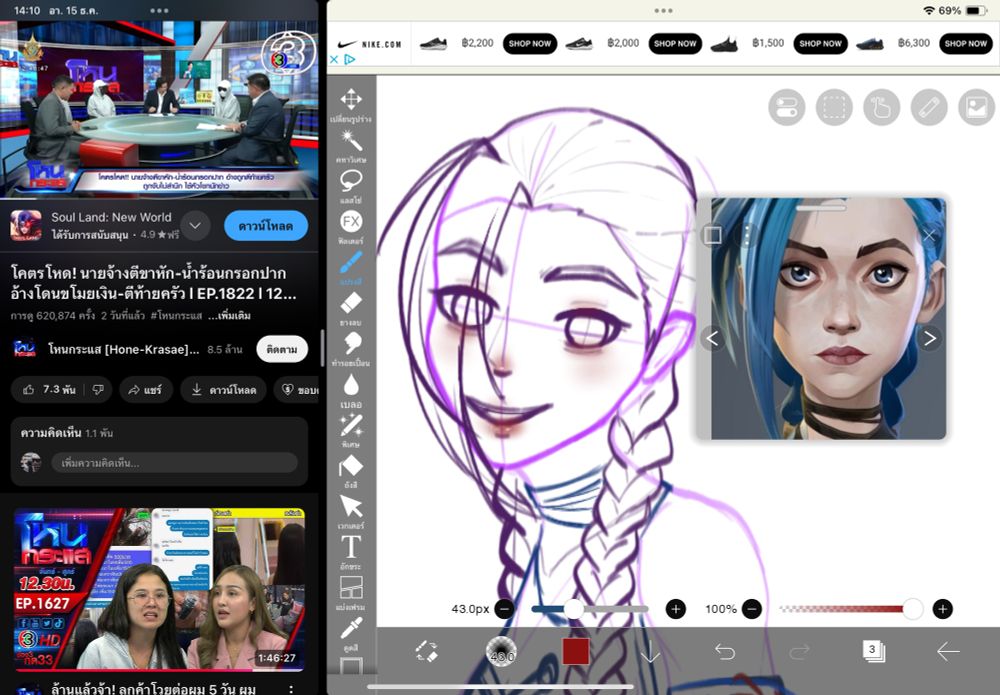The image size is (1000, 695).
Task: Tap the YouTube video player
Action: (159, 109)
